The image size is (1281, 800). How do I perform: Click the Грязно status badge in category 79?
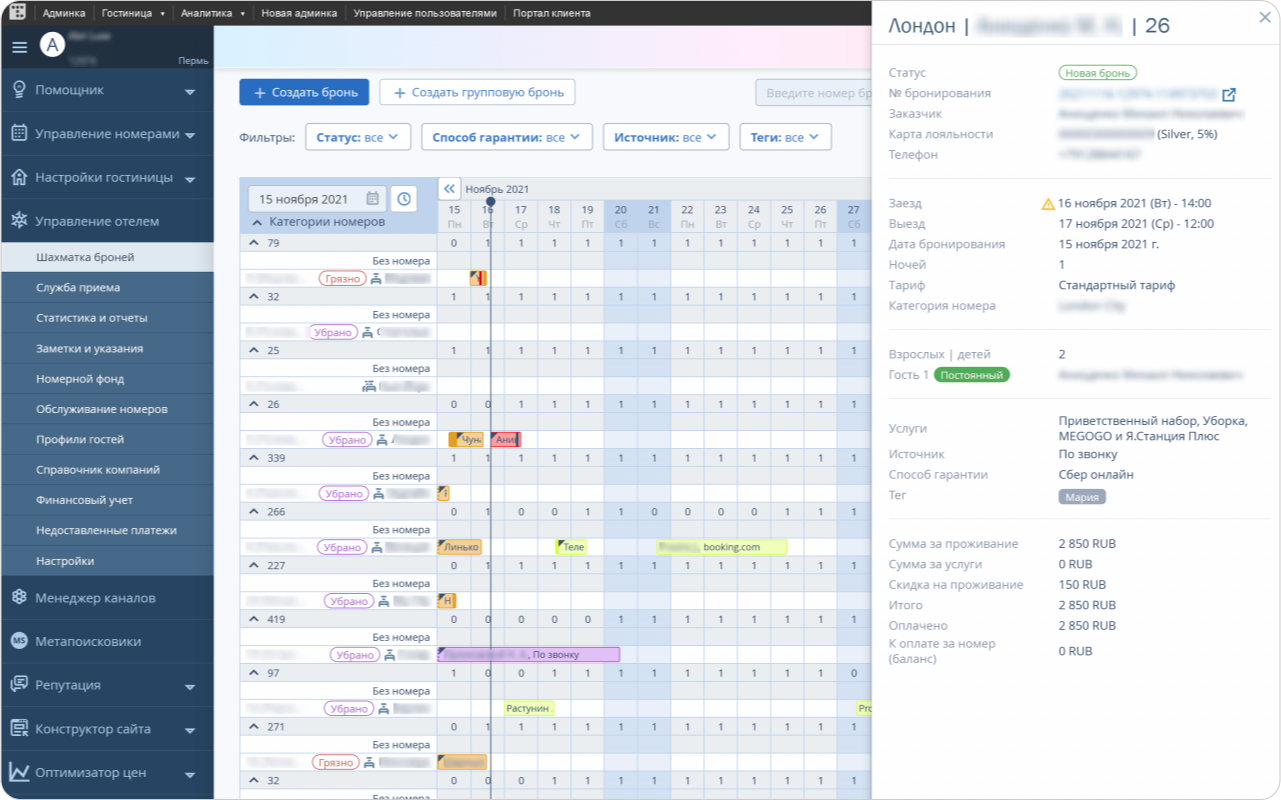(342, 279)
